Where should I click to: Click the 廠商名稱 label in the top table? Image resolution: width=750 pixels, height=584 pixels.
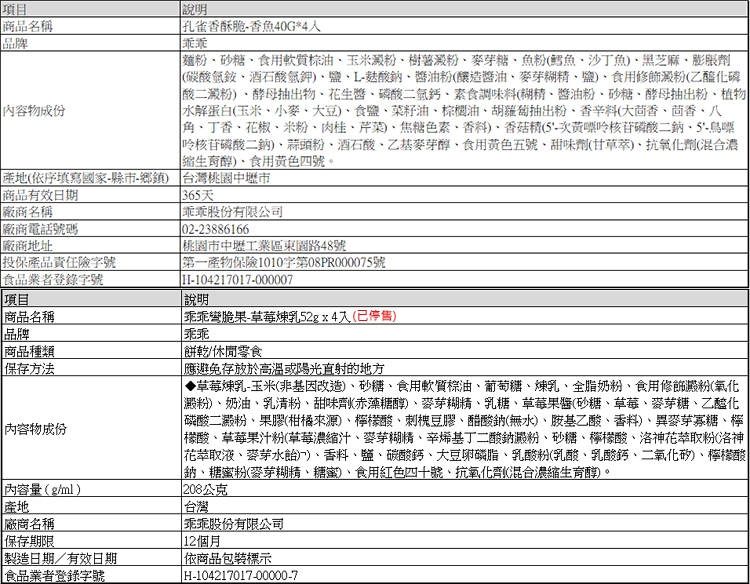[x=27, y=212]
